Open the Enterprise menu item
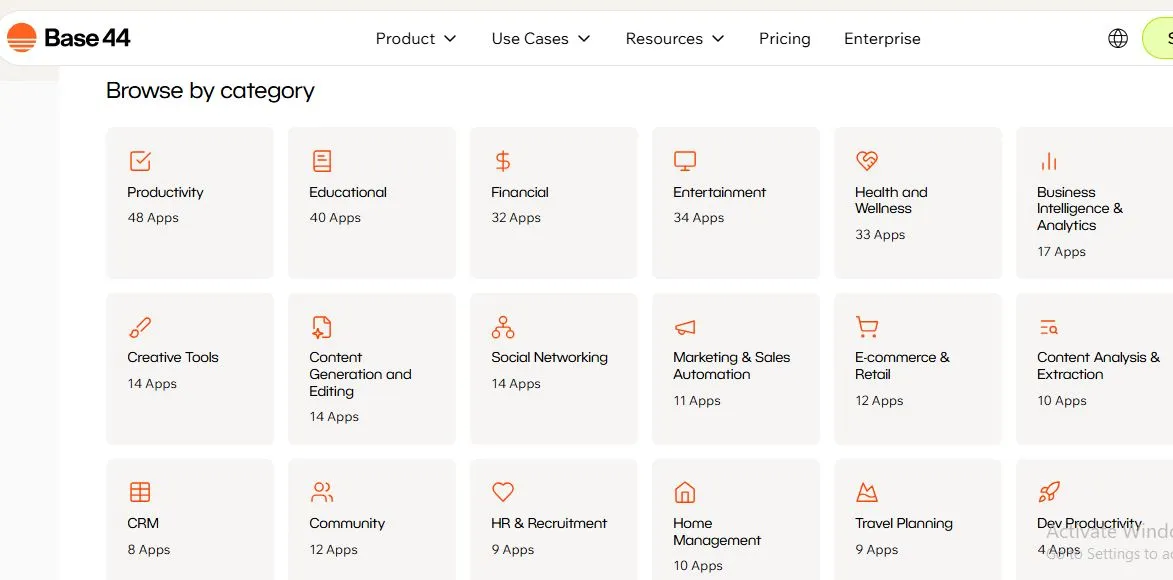This screenshot has width=1173, height=580. (x=882, y=39)
